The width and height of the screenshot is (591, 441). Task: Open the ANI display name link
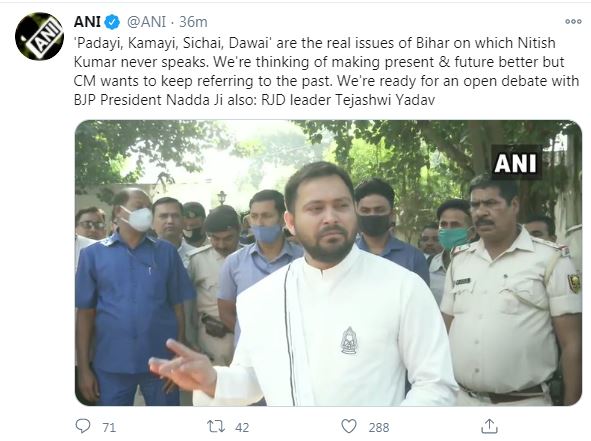coord(87,22)
